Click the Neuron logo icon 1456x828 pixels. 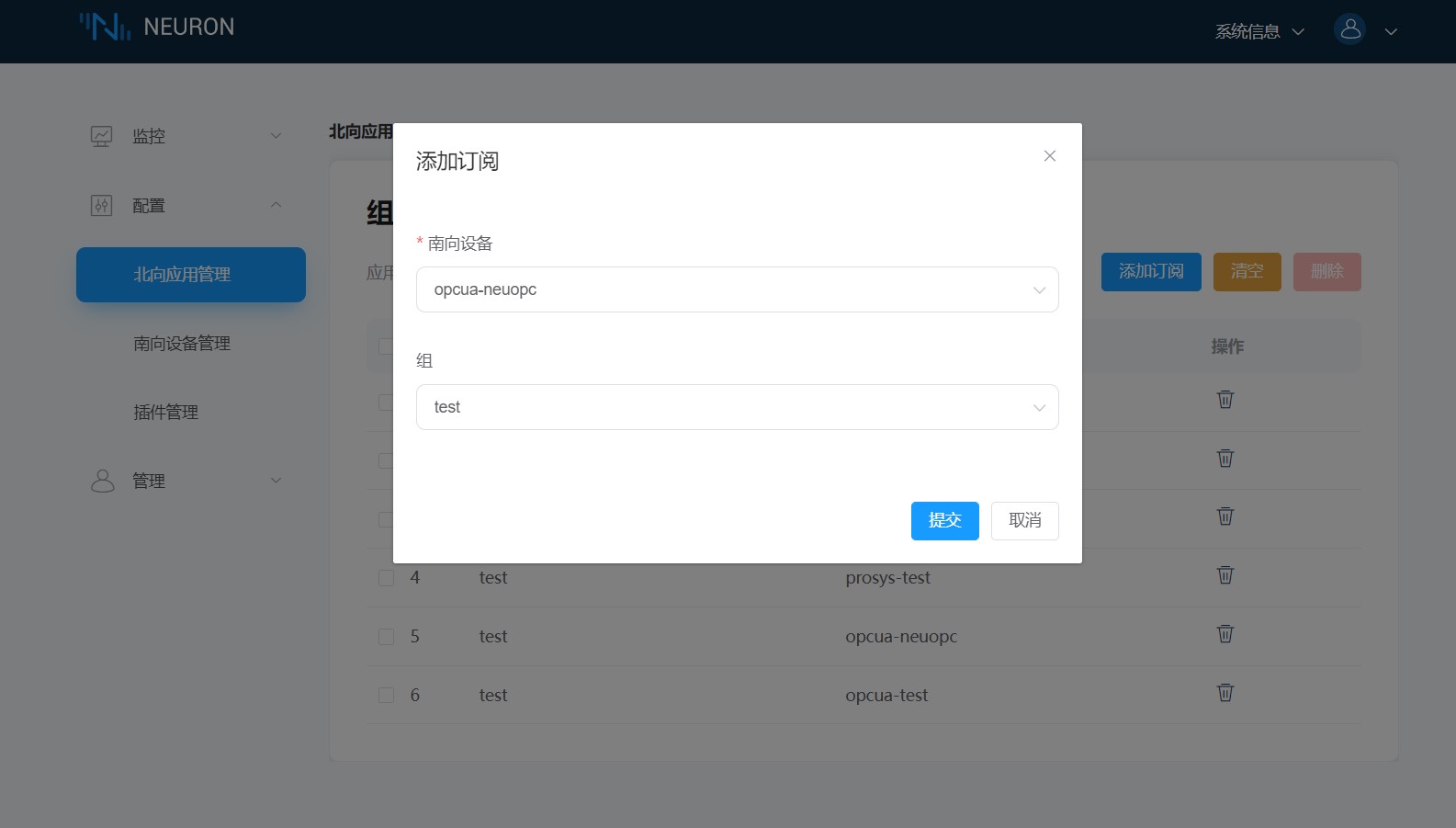(x=105, y=27)
